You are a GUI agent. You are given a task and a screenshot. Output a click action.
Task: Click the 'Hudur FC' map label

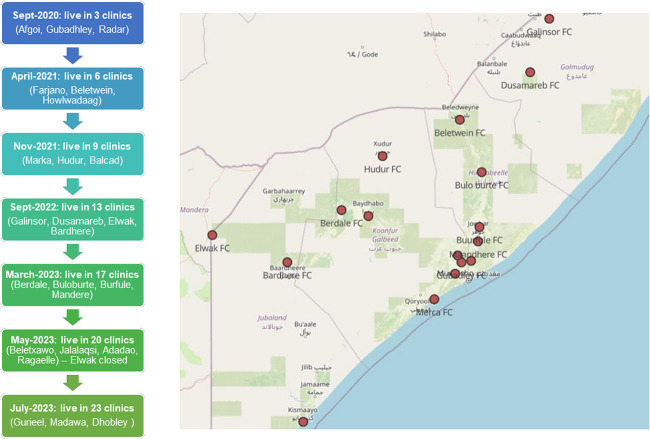[x=382, y=169]
